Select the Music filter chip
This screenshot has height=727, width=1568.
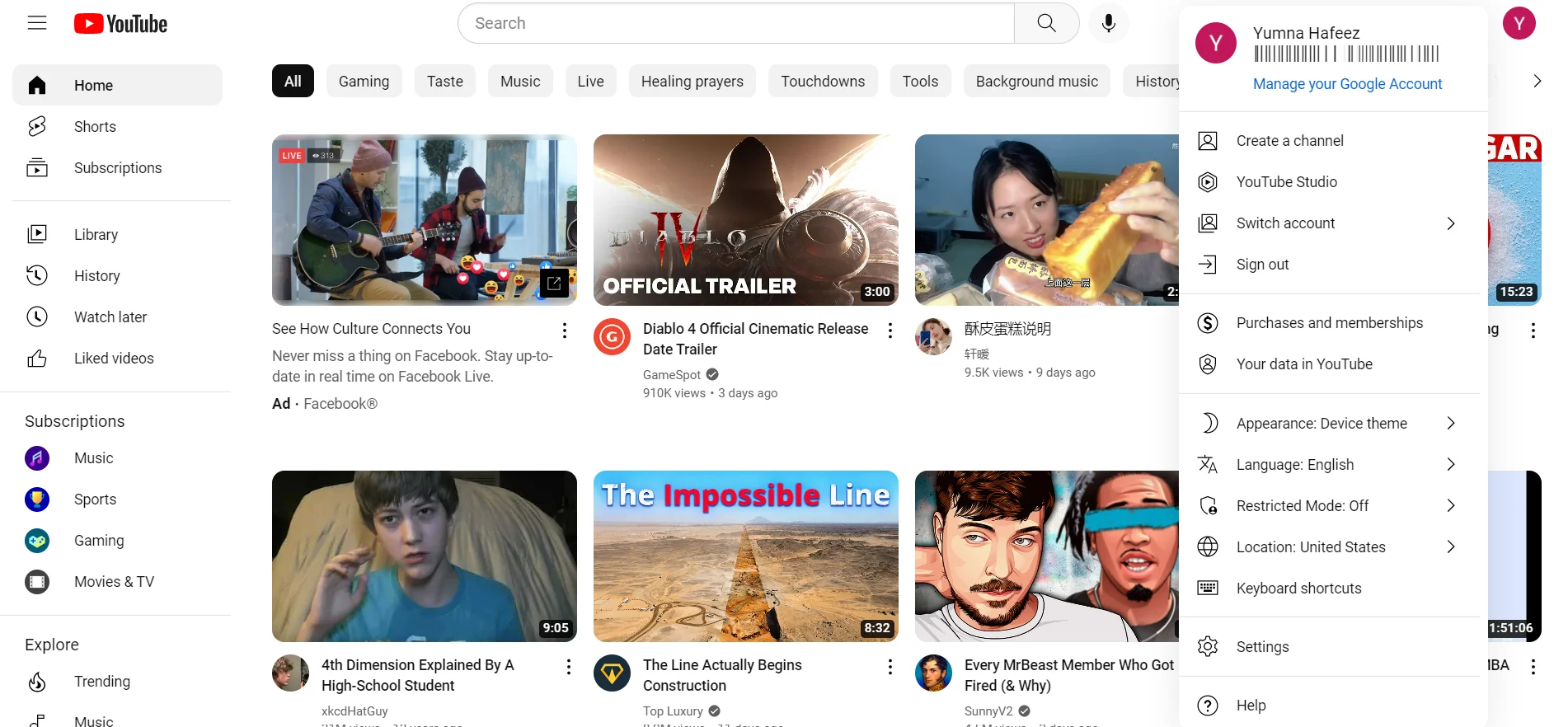click(x=520, y=81)
